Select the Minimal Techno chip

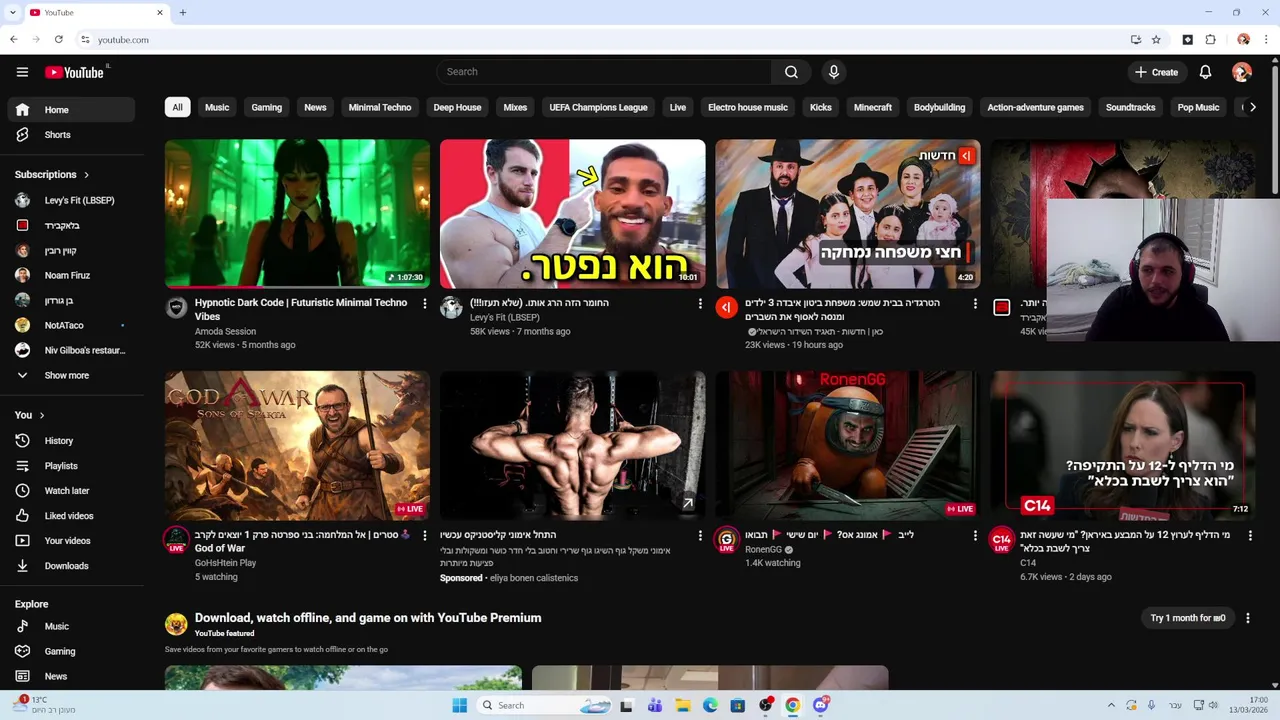pos(380,107)
